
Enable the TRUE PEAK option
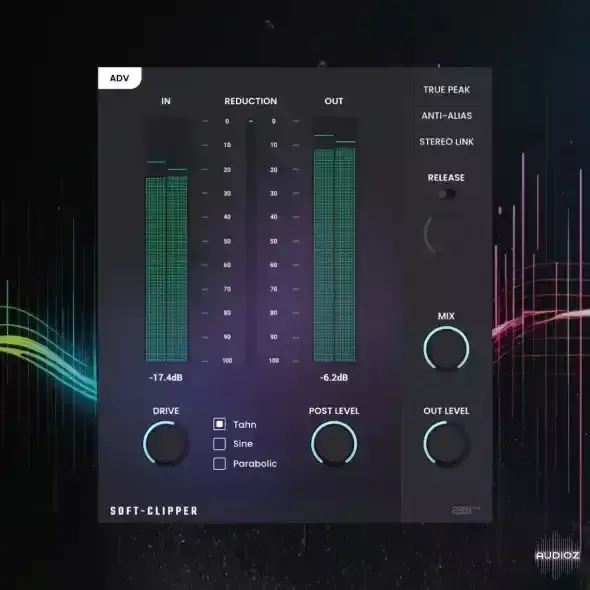point(446,90)
